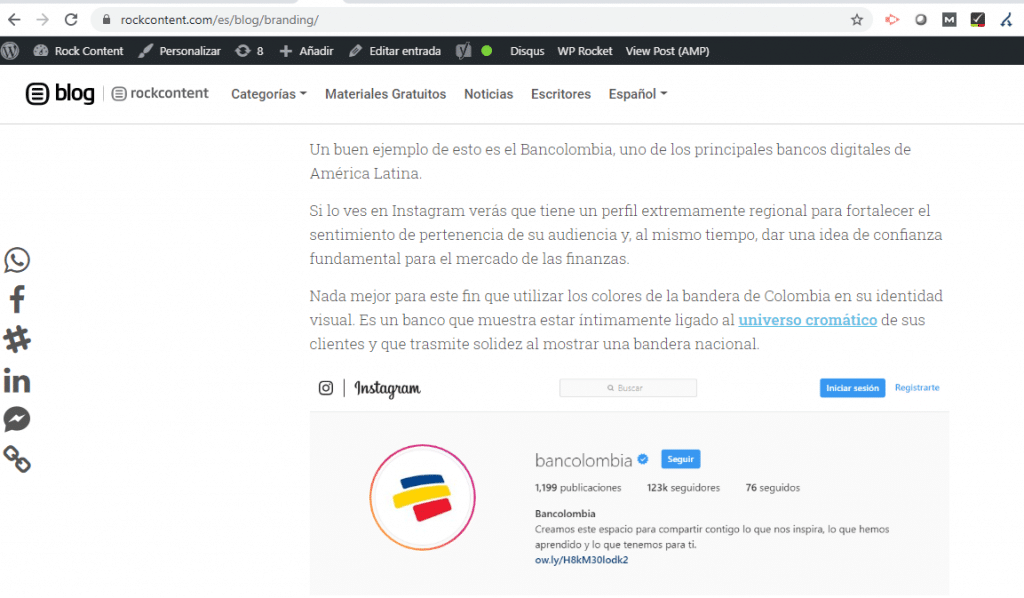The width and height of the screenshot is (1024, 598).
Task: Follow the universo cromático link
Action: pyautogui.click(x=808, y=320)
